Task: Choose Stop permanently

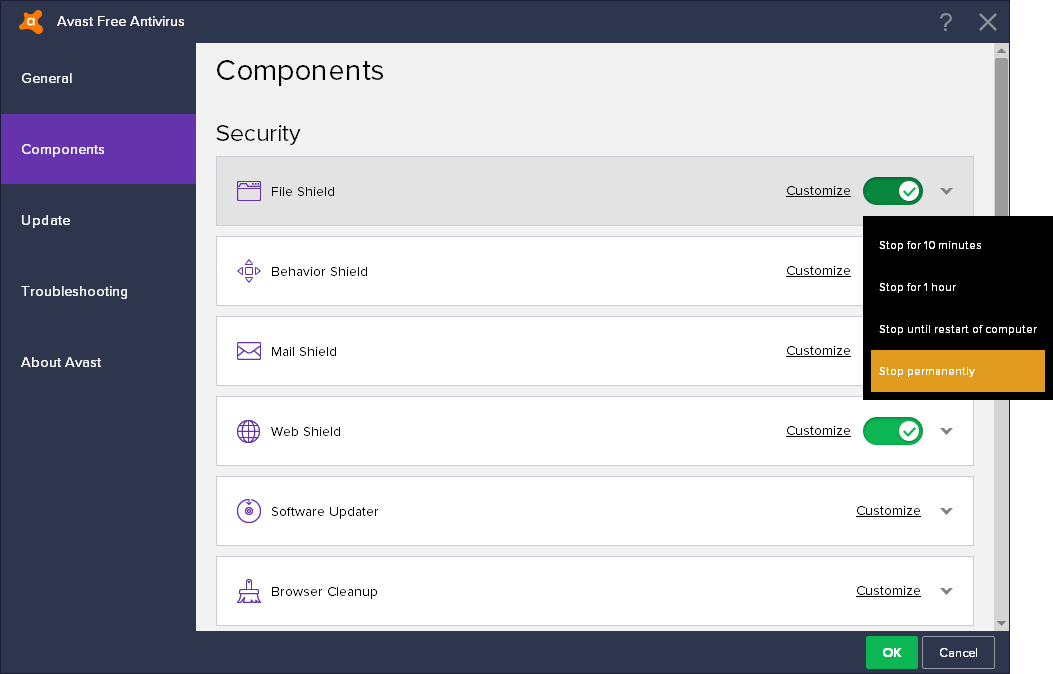Action: (958, 371)
